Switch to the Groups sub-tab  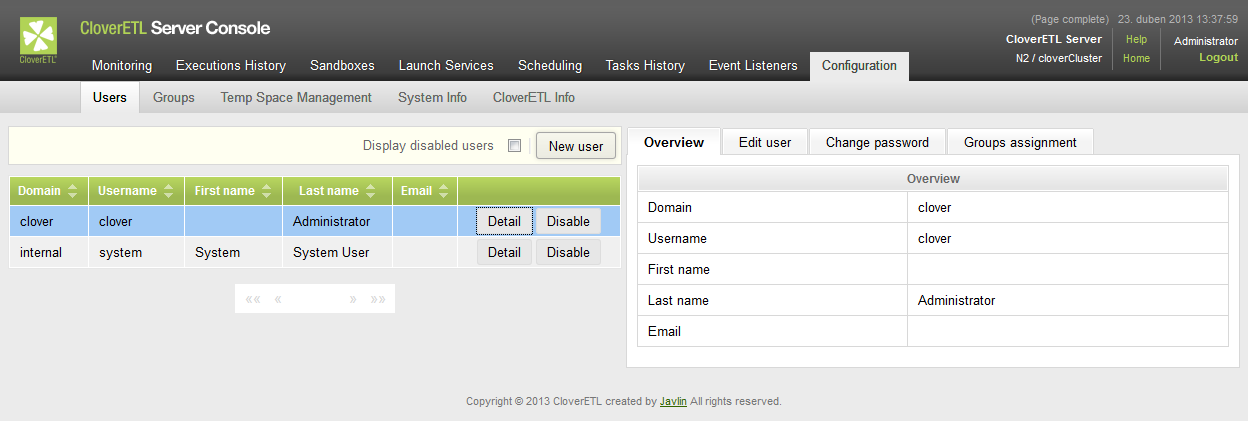pyautogui.click(x=173, y=97)
